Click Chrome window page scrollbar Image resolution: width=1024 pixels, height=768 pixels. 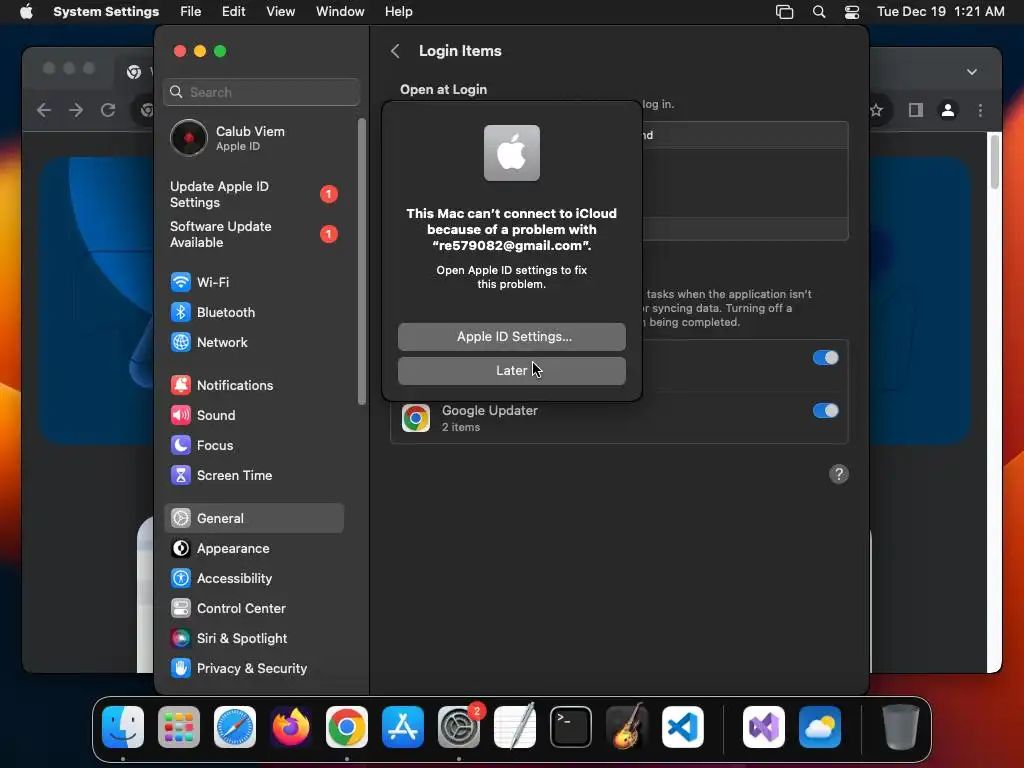995,162
